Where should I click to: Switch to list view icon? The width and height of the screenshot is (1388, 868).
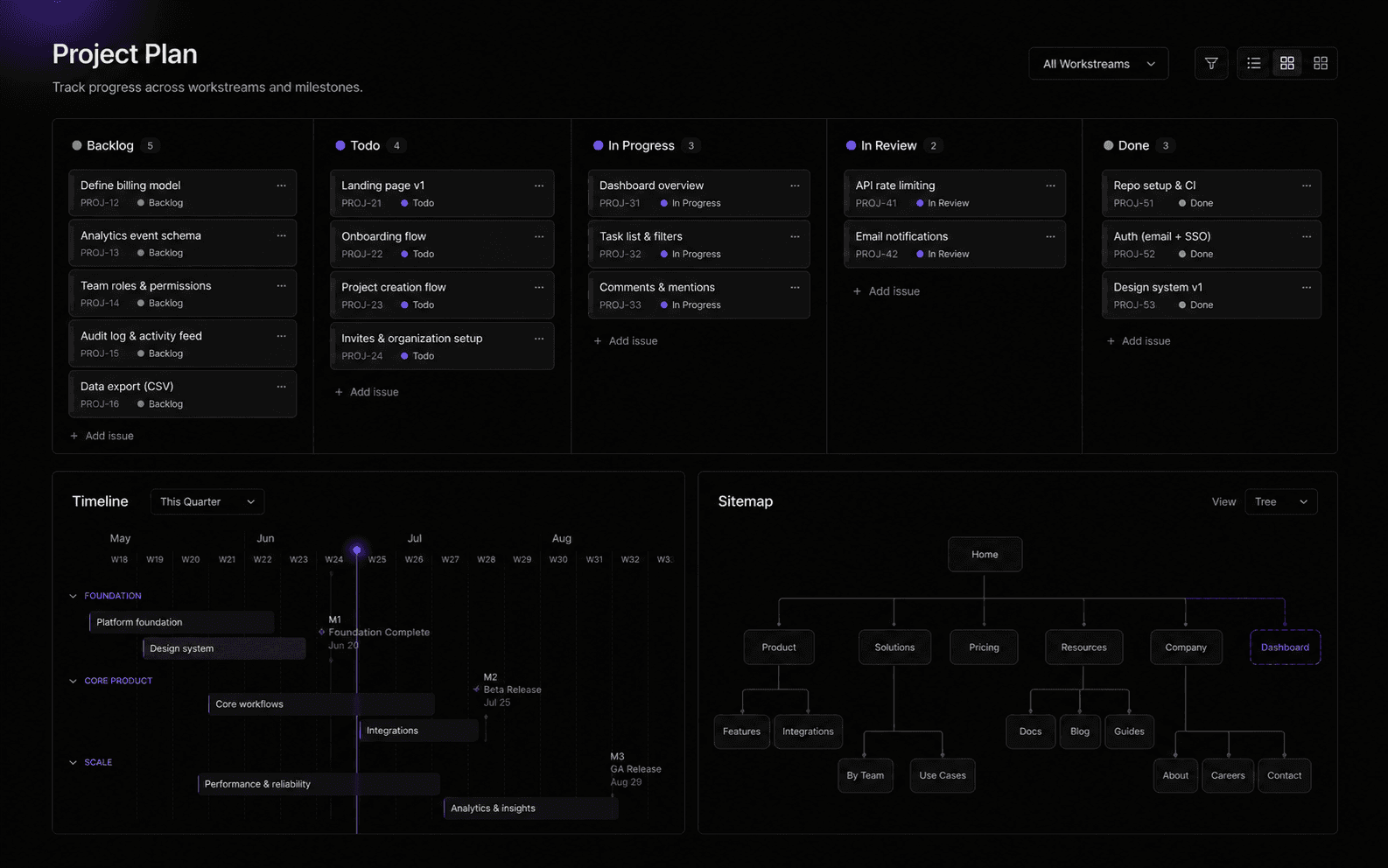(1254, 64)
